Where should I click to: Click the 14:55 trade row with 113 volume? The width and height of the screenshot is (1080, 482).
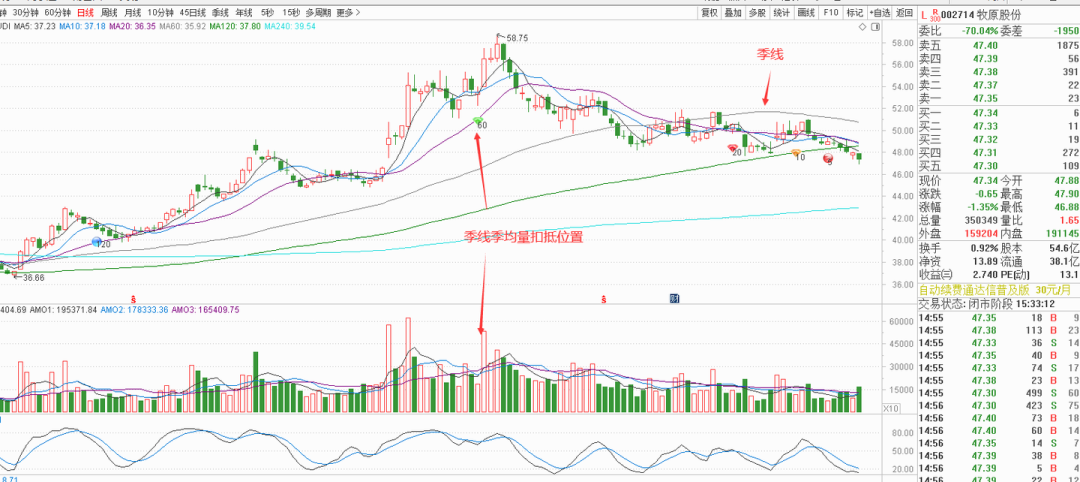pos(999,330)
